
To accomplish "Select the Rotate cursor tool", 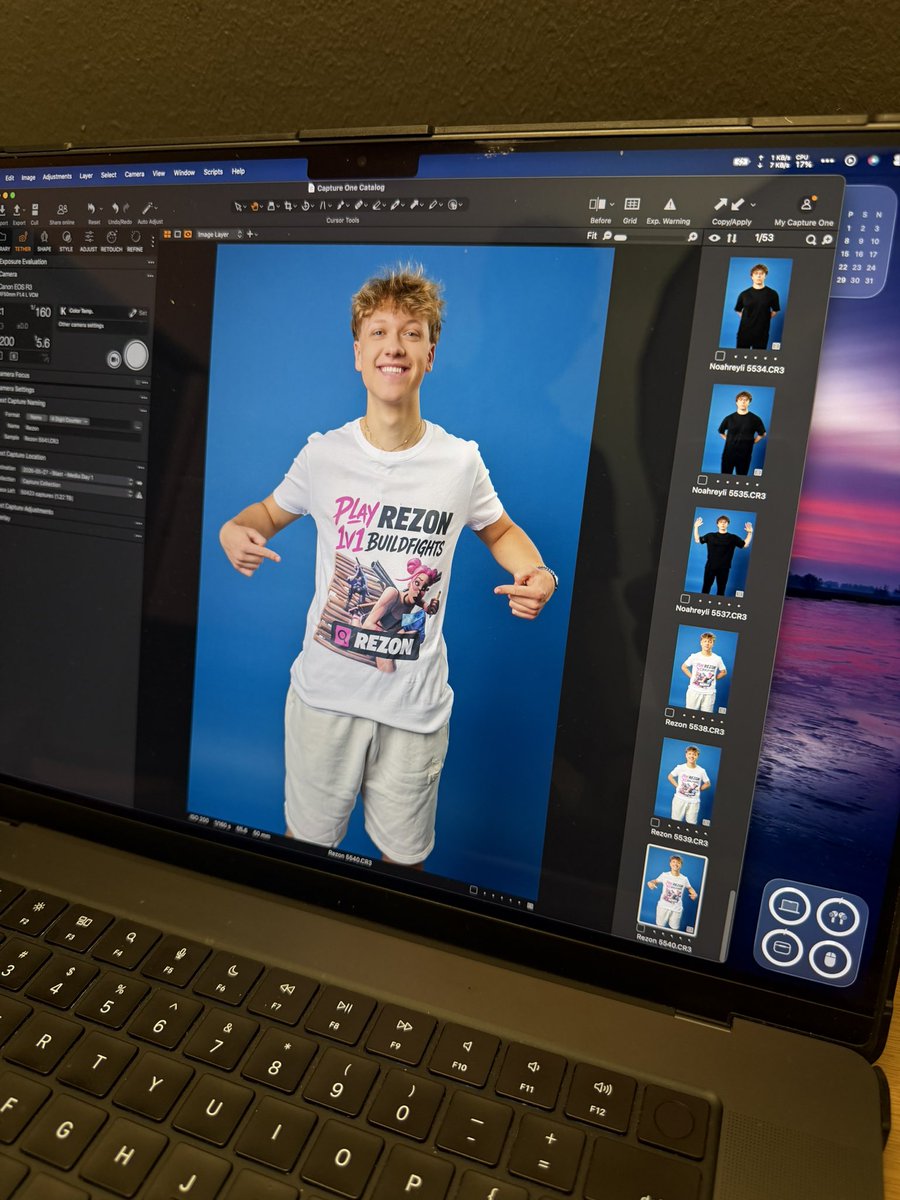I will [x=305, y=206].
